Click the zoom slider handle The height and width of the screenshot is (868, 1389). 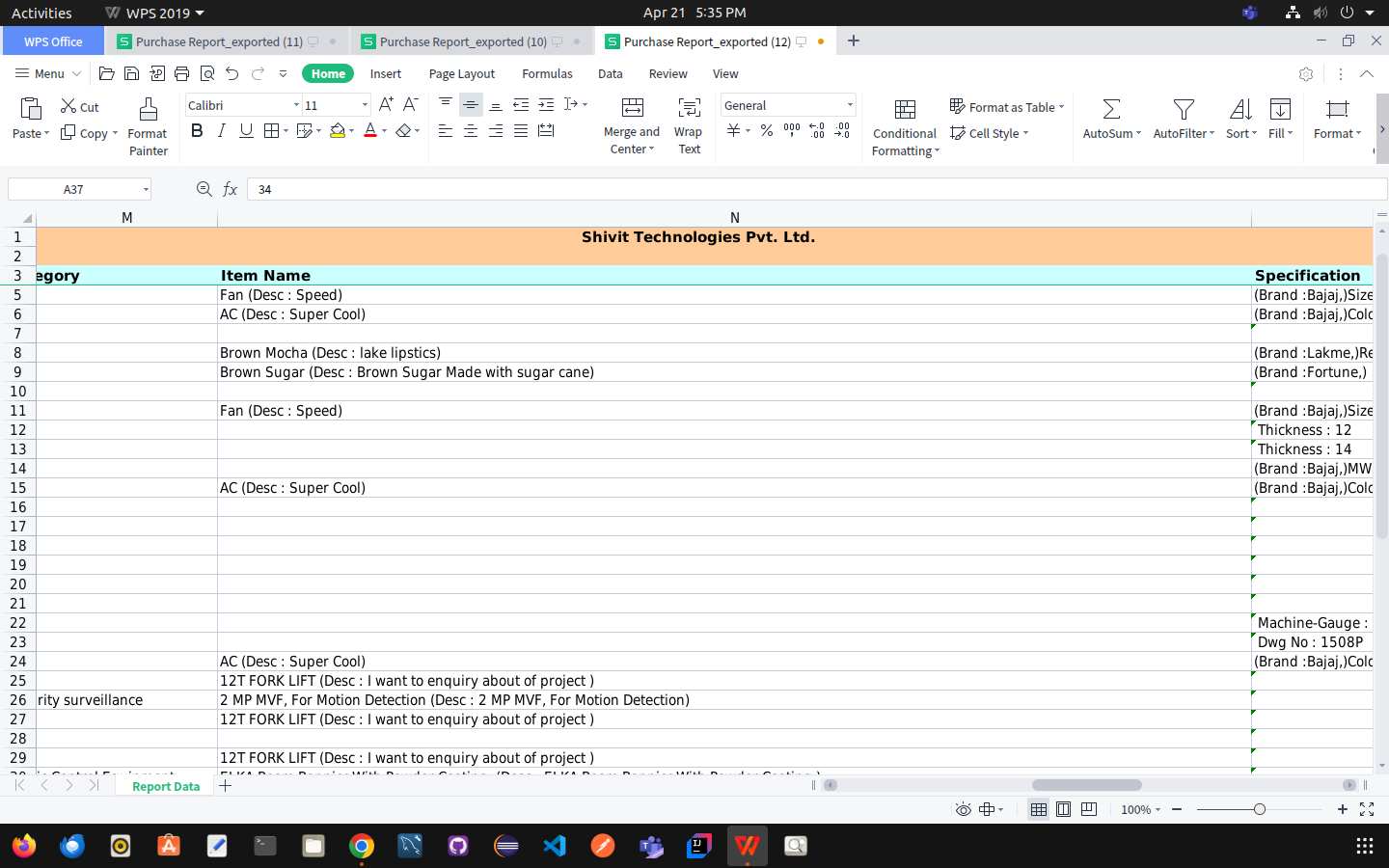(x=1259, y=809)
